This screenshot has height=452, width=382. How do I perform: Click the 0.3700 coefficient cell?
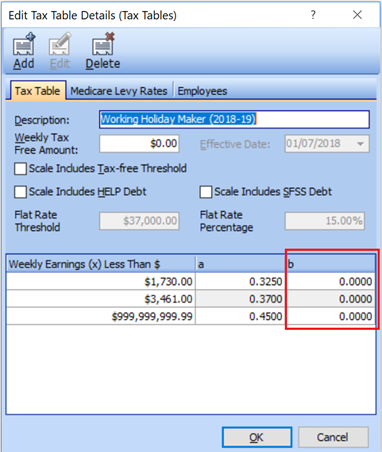coord(240,299)
